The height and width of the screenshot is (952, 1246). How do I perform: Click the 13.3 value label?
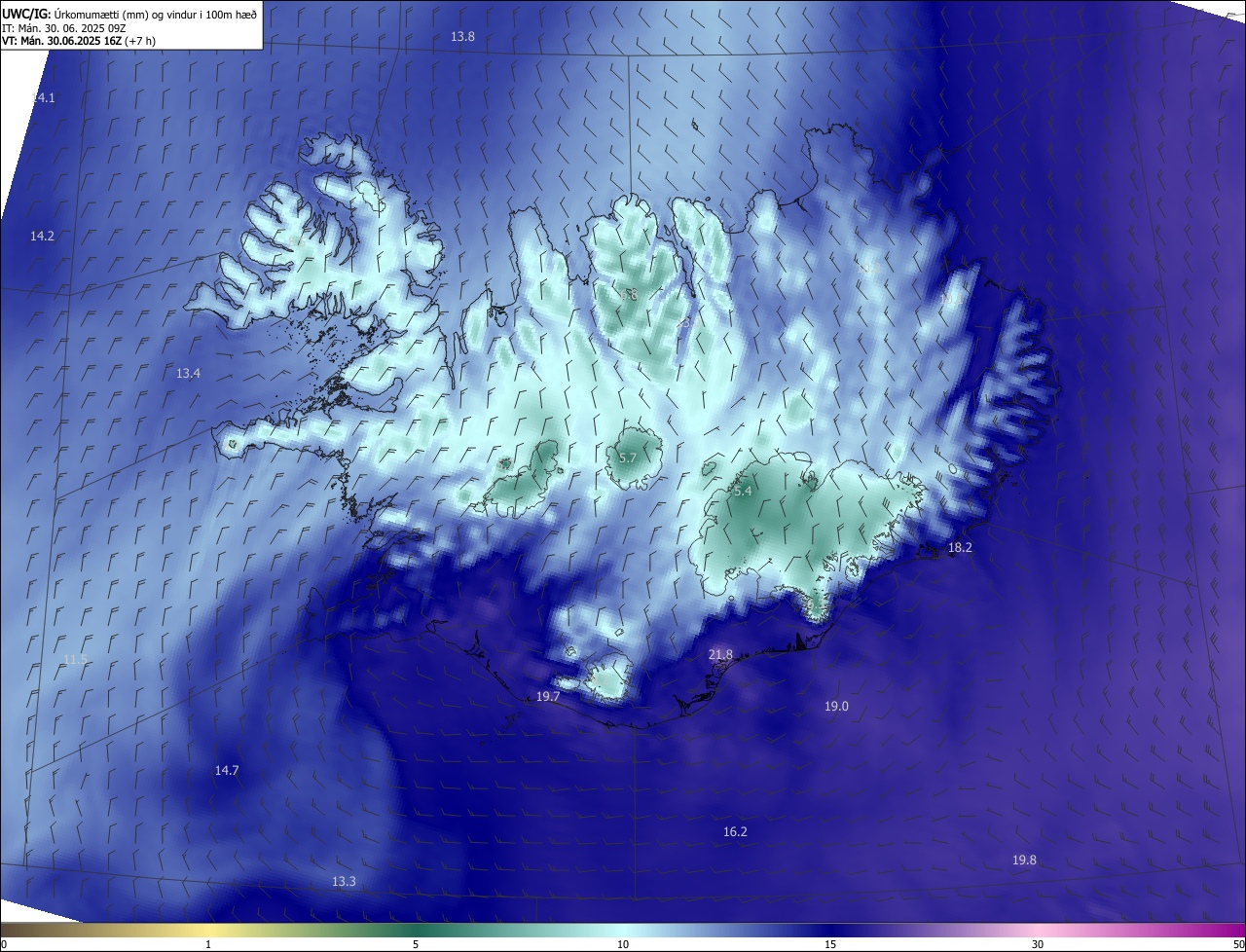point(344,882)
